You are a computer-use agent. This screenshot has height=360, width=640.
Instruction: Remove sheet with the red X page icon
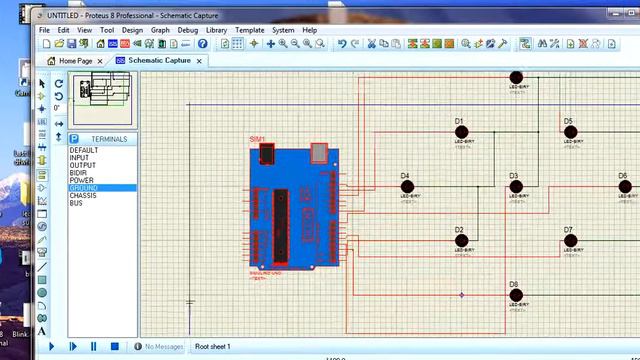[583, 44]
